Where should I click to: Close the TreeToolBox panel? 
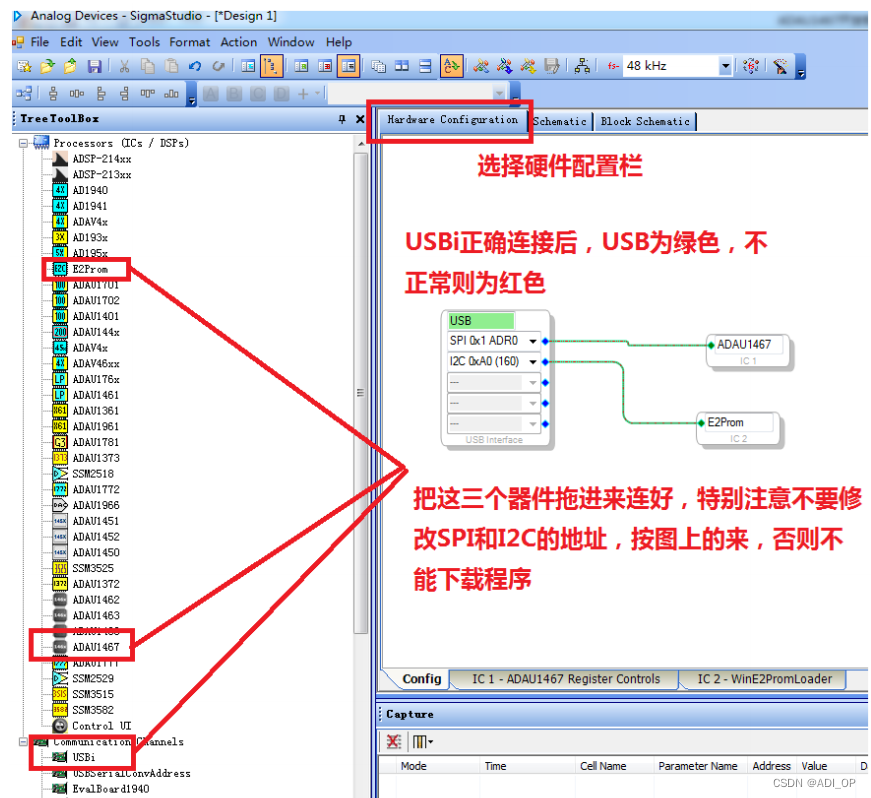[360, 119]
